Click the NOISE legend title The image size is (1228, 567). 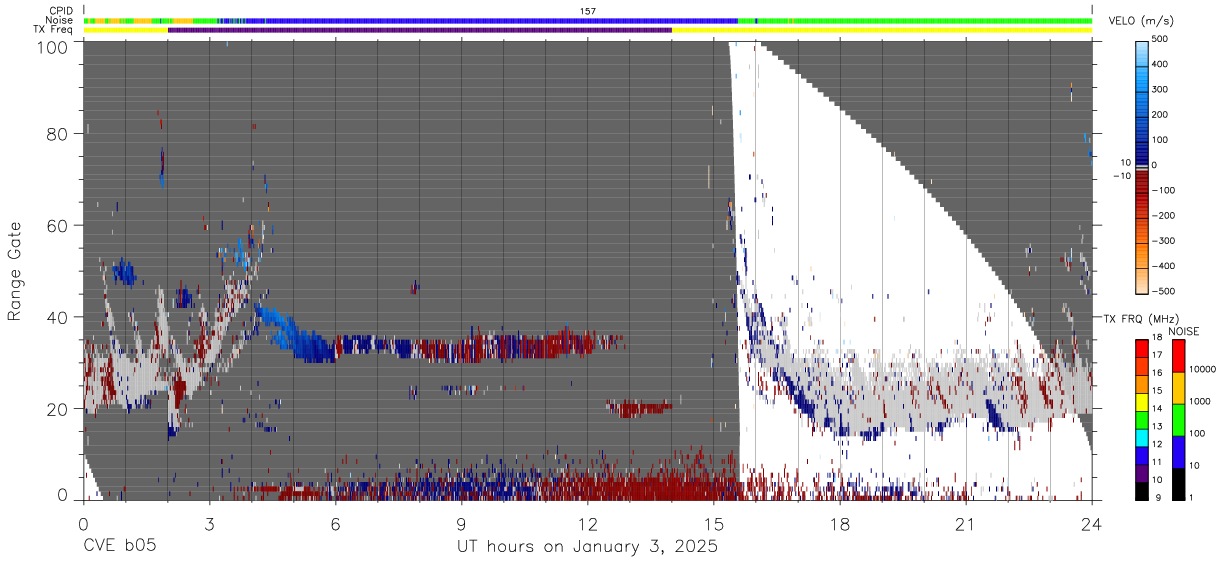(1185, 331)
